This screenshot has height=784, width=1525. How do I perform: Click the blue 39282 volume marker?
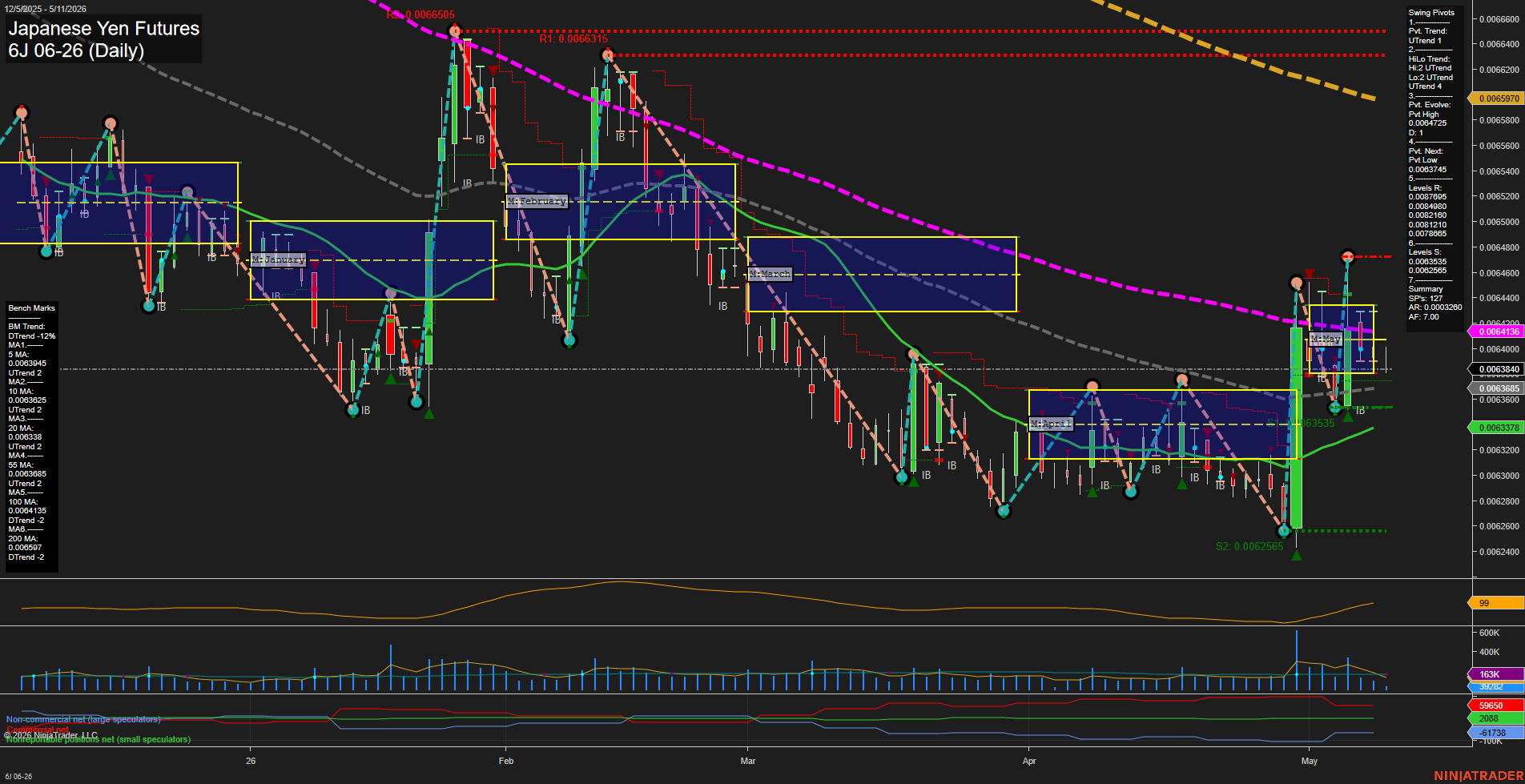[1496, 686]
